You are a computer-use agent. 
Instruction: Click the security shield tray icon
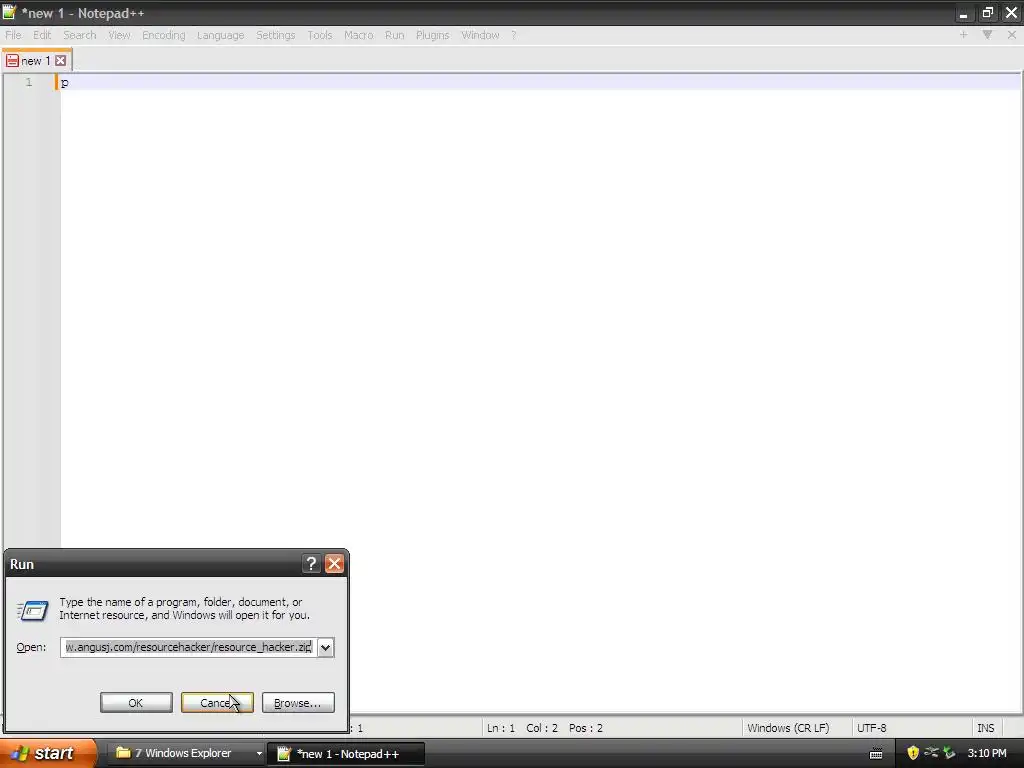point(913,753)
